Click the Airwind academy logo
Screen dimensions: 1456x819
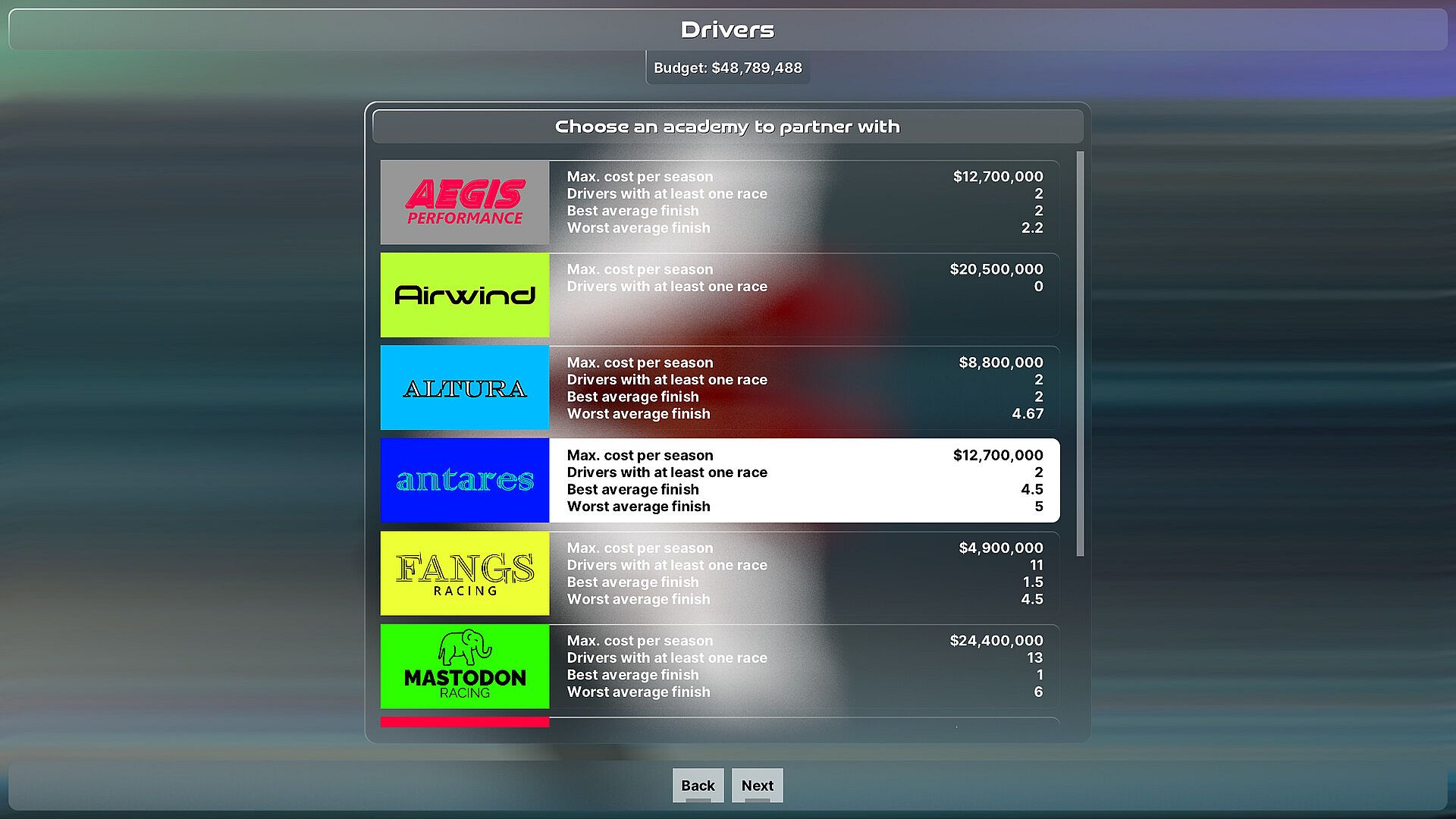click(x=464, y=295)
